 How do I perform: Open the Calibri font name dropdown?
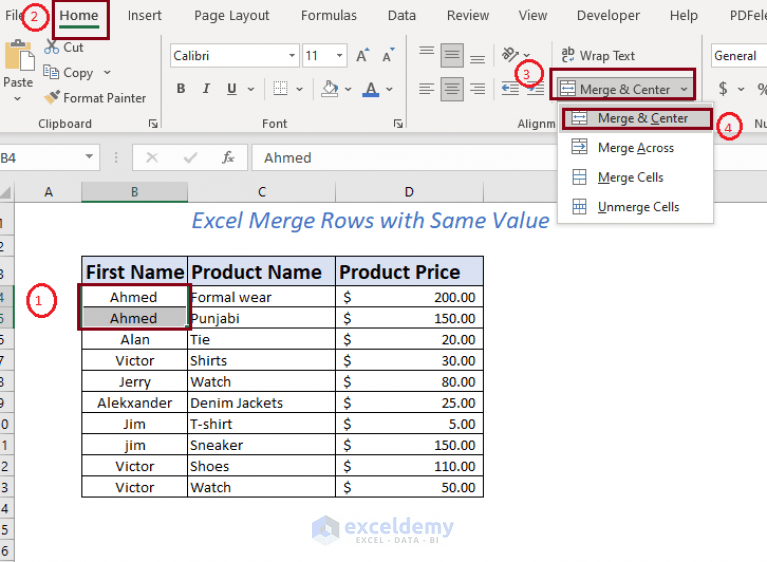292,55
